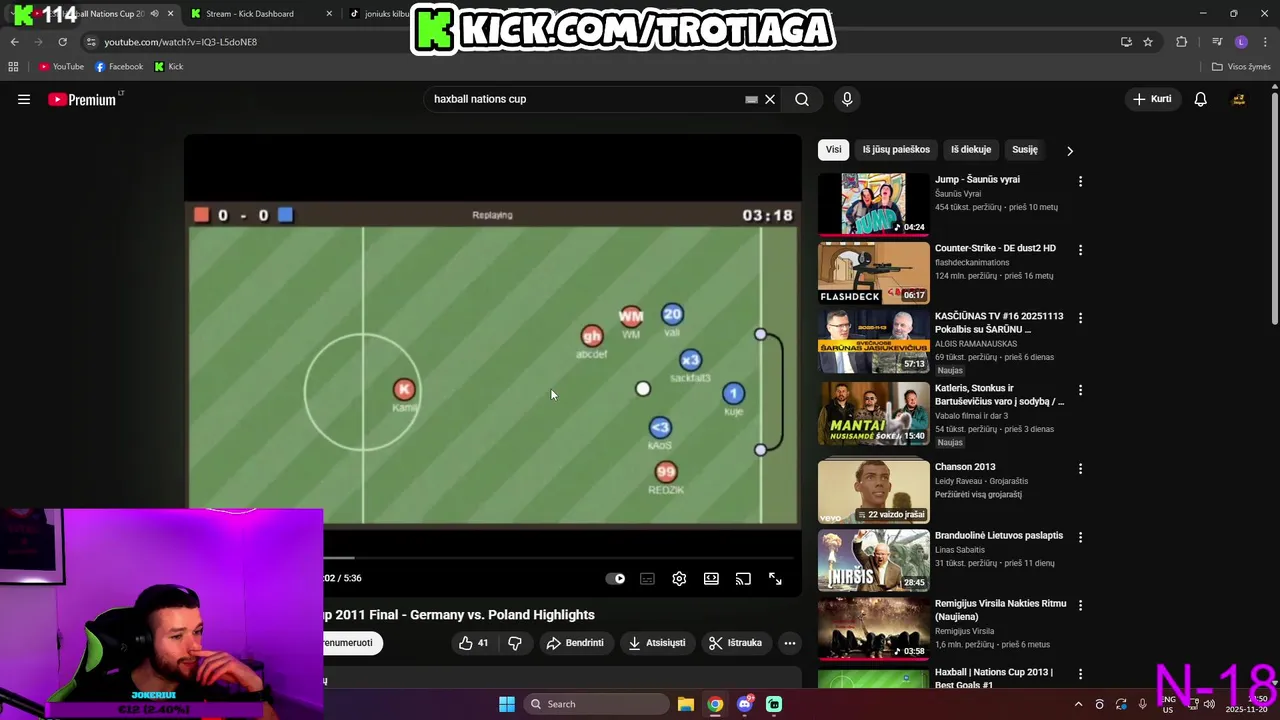The image size is (1280, 720).
Task: Start voice search with microphone icon
Action: pos(847,99)
